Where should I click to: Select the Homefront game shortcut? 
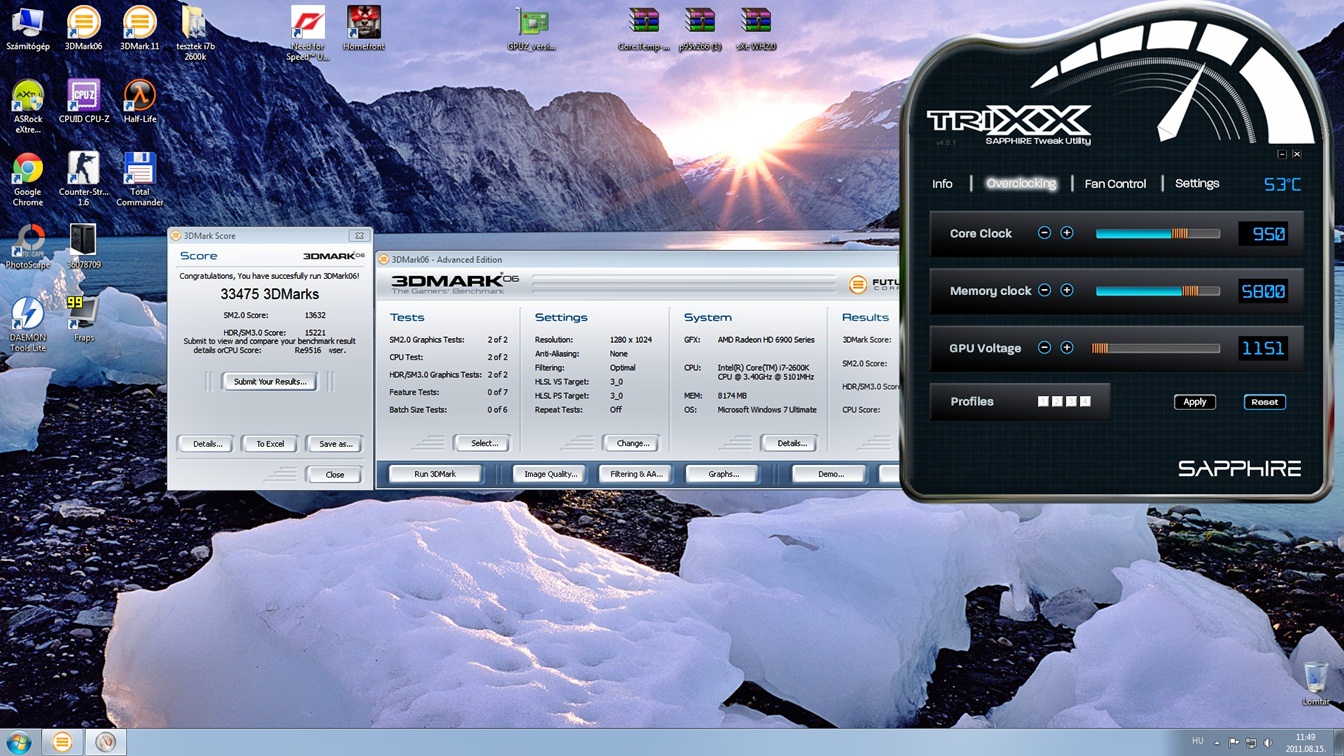pos(364,28)
